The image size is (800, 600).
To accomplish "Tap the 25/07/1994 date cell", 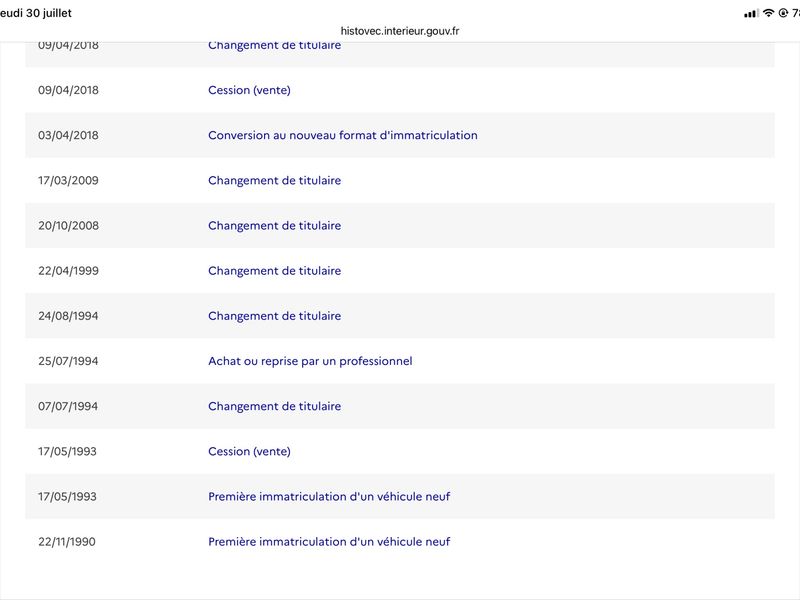I will coord(68,361).
